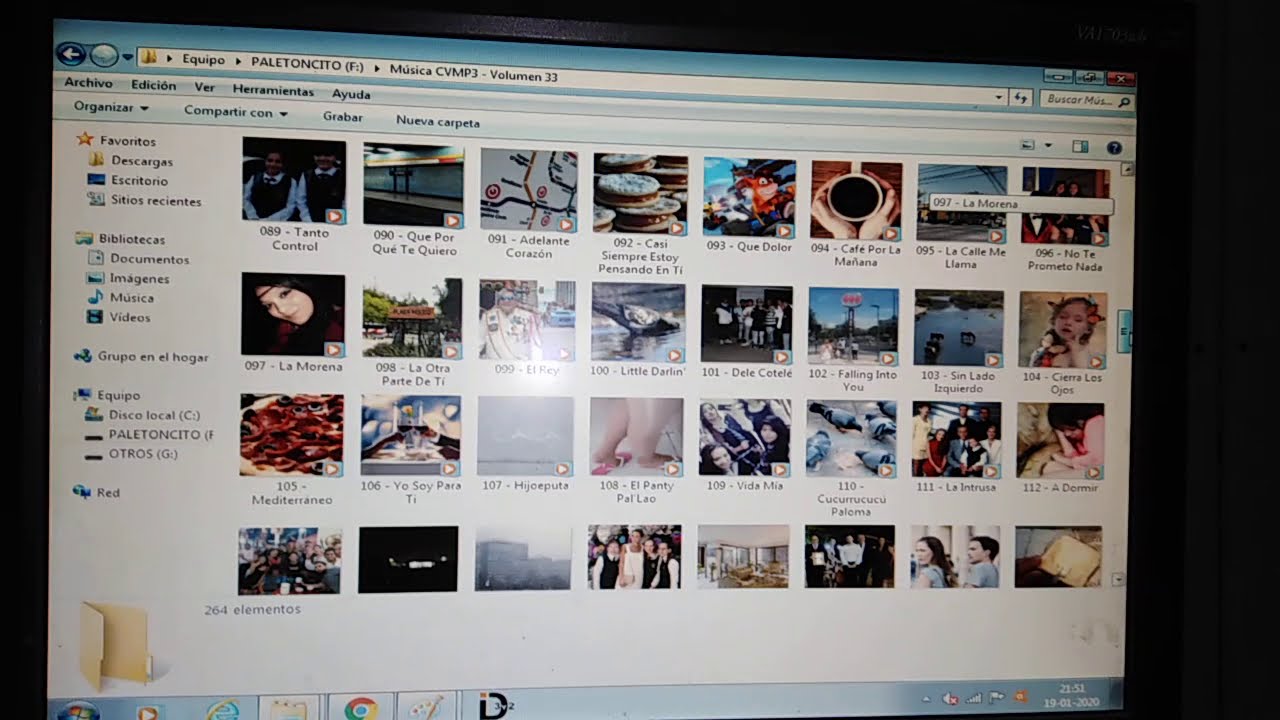
Task: Select Equipo in the address breadcrumb
Action: coord(203,60)
